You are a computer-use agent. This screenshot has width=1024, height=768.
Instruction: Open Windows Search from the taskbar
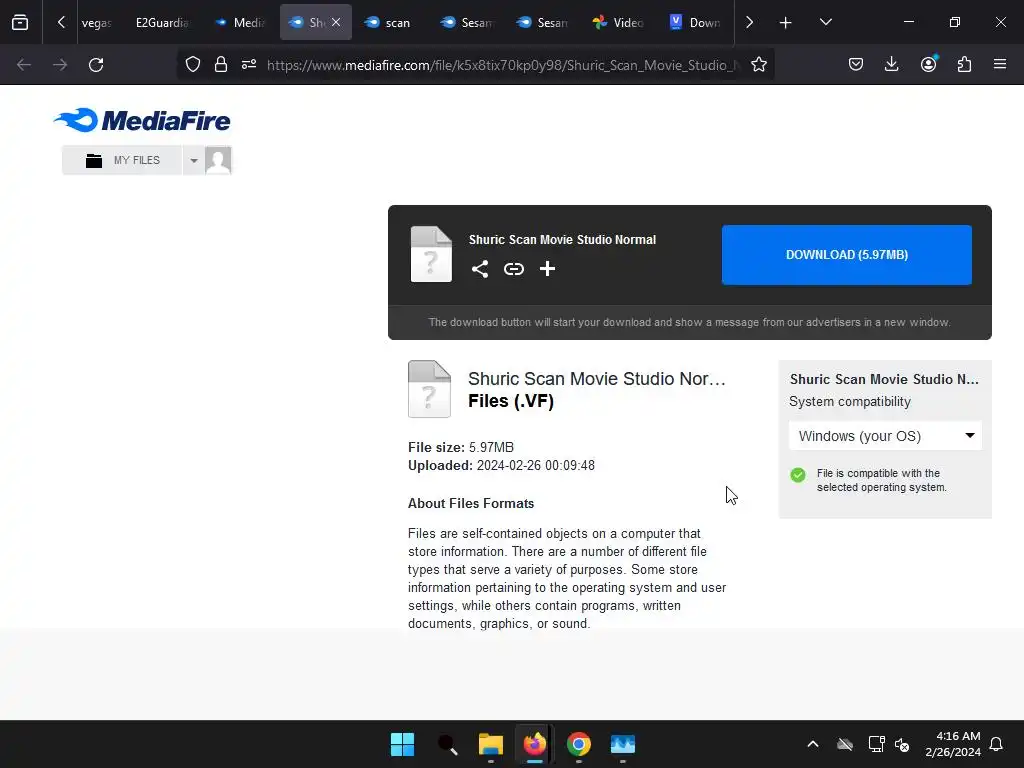(x=447, y=744)
